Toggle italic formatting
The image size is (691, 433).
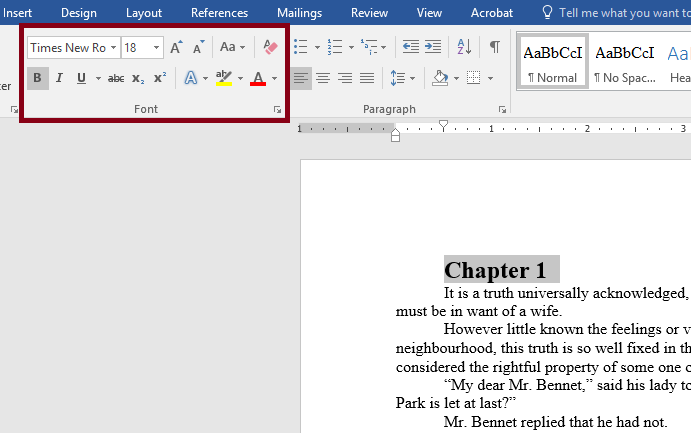point(59,78)
